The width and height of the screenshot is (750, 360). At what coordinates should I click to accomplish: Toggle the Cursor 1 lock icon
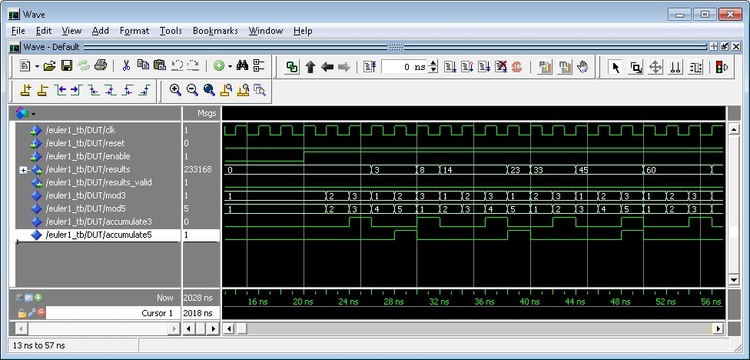[x=22, y=313]
